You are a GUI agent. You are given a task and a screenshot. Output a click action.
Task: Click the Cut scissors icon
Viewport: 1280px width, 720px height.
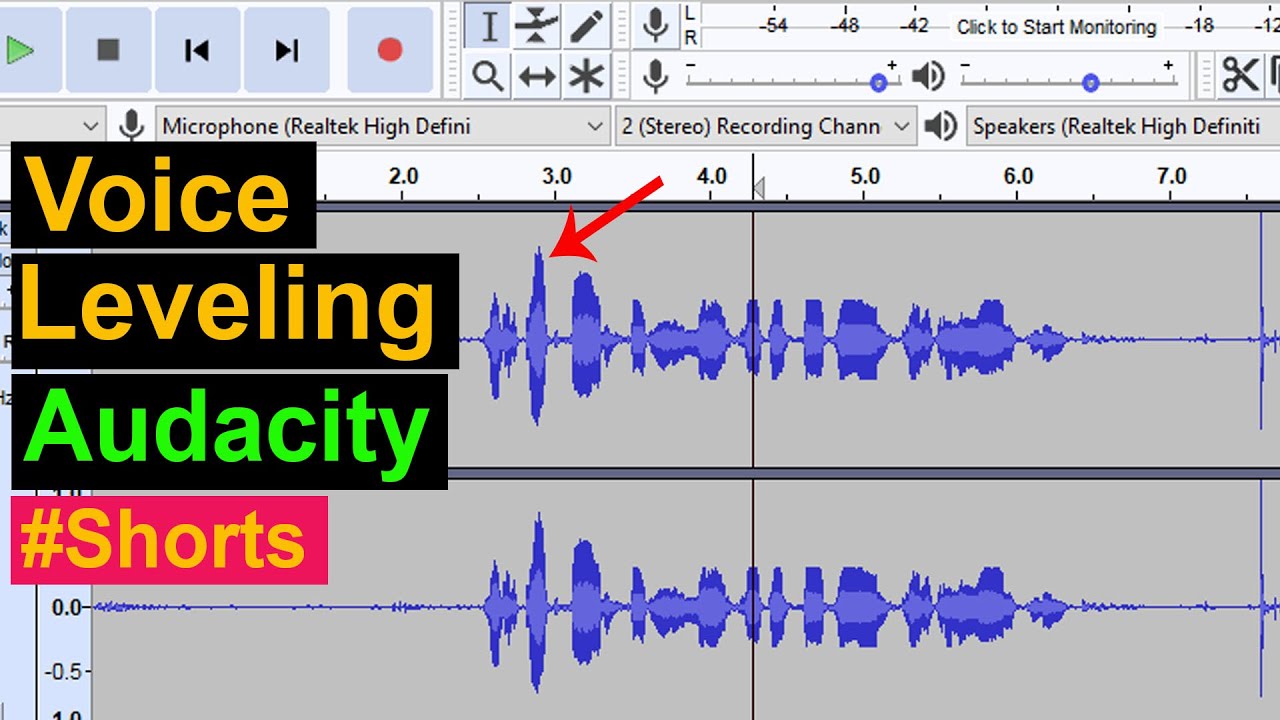[1241, 75]
